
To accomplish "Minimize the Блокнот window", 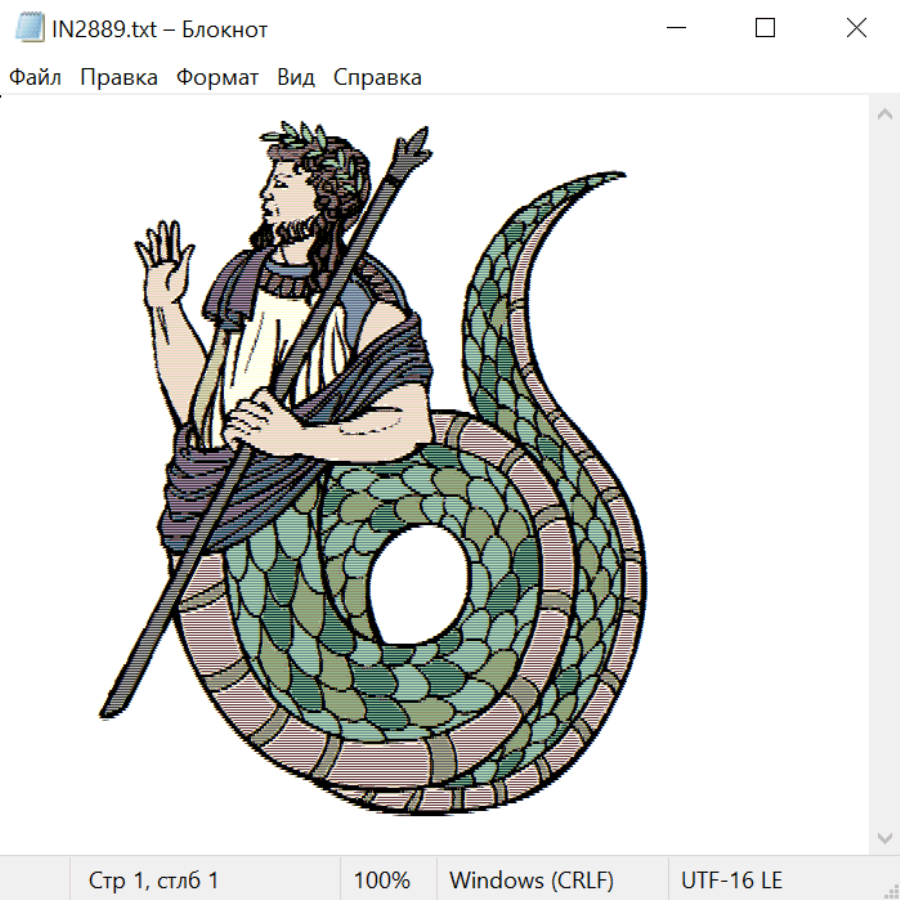I will 674,29.
